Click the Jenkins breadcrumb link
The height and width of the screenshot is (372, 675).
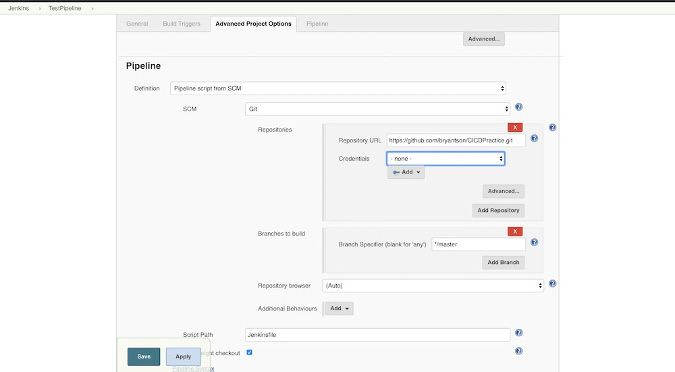[x=19, y=8]
